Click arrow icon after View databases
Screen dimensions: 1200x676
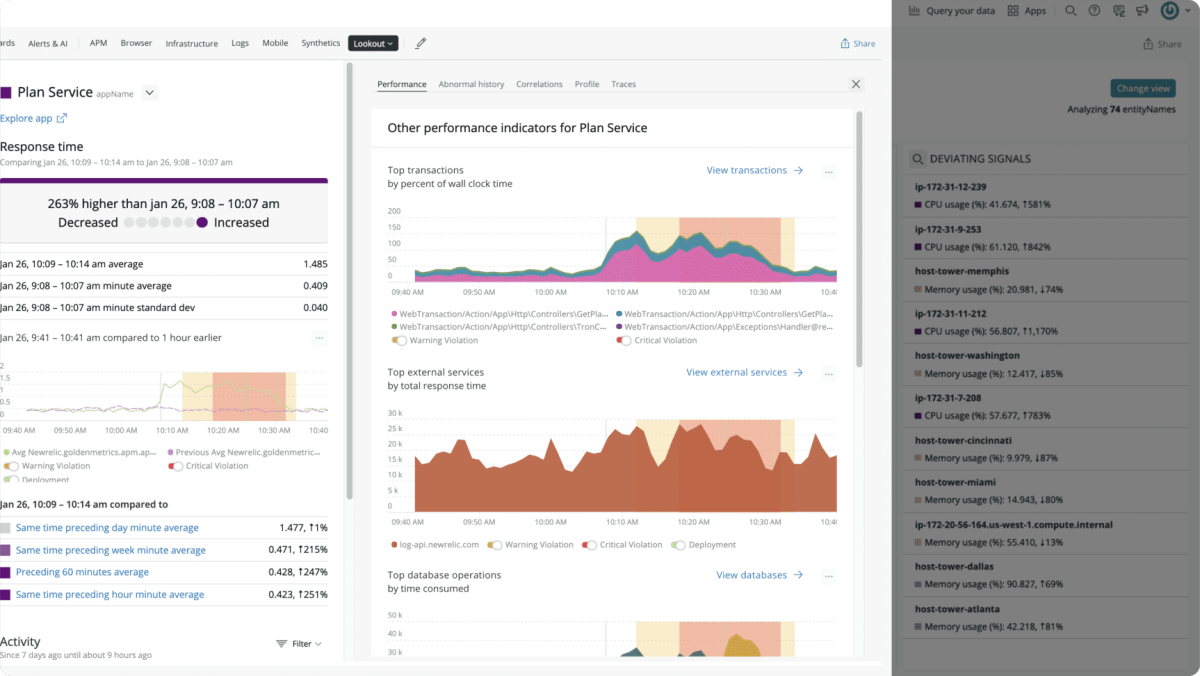[798, 576]
